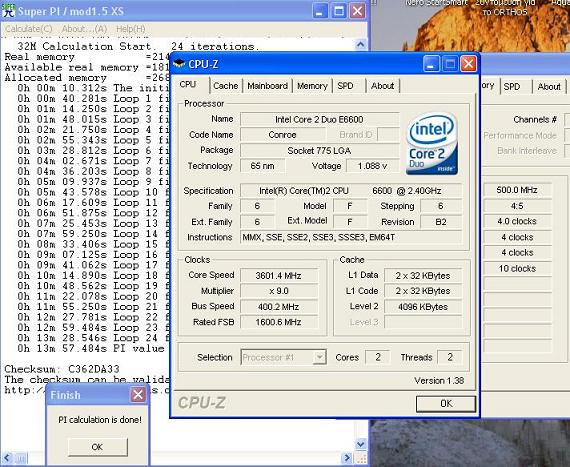
Task: Close the CPU-Z window
Action: pyautogui.click(x=468, y=64)
